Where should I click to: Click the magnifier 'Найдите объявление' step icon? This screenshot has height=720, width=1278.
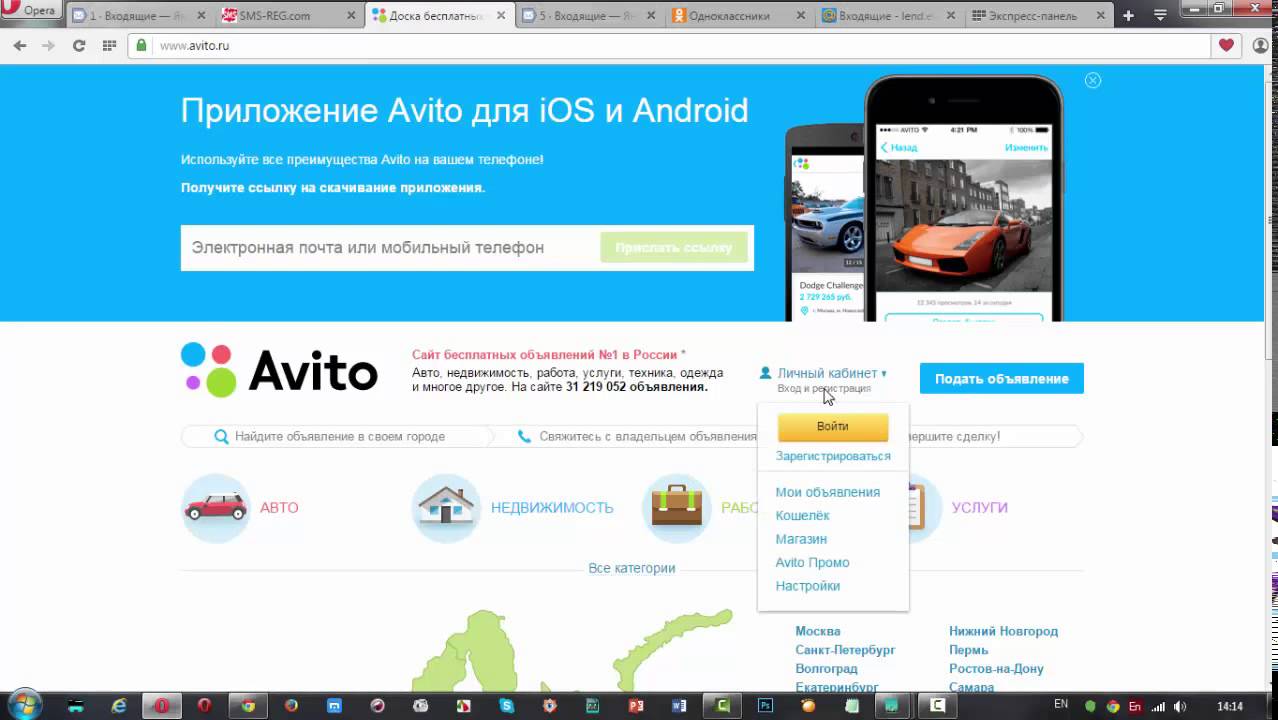tap(222, 436)
